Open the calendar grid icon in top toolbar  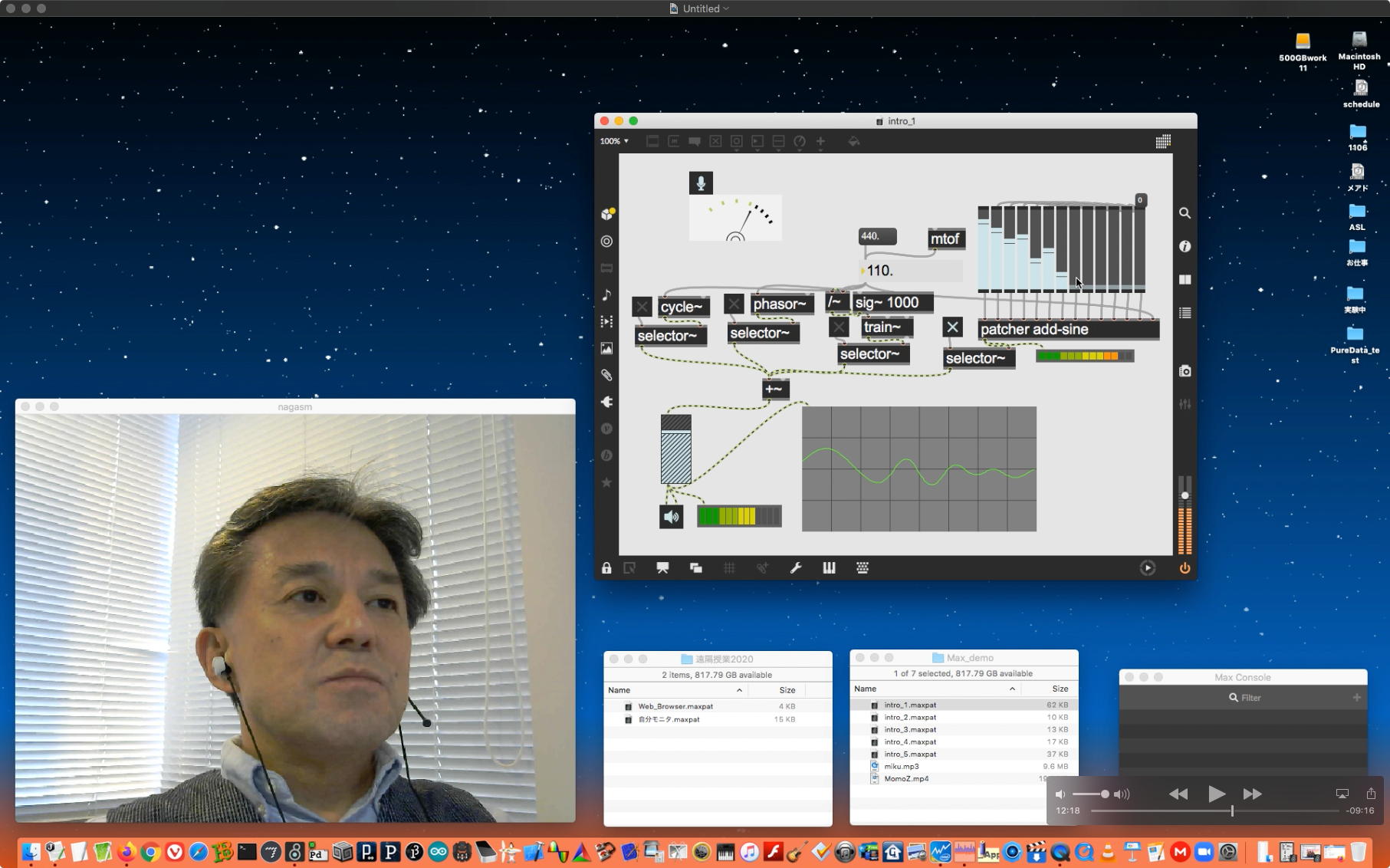(1162, 141)
